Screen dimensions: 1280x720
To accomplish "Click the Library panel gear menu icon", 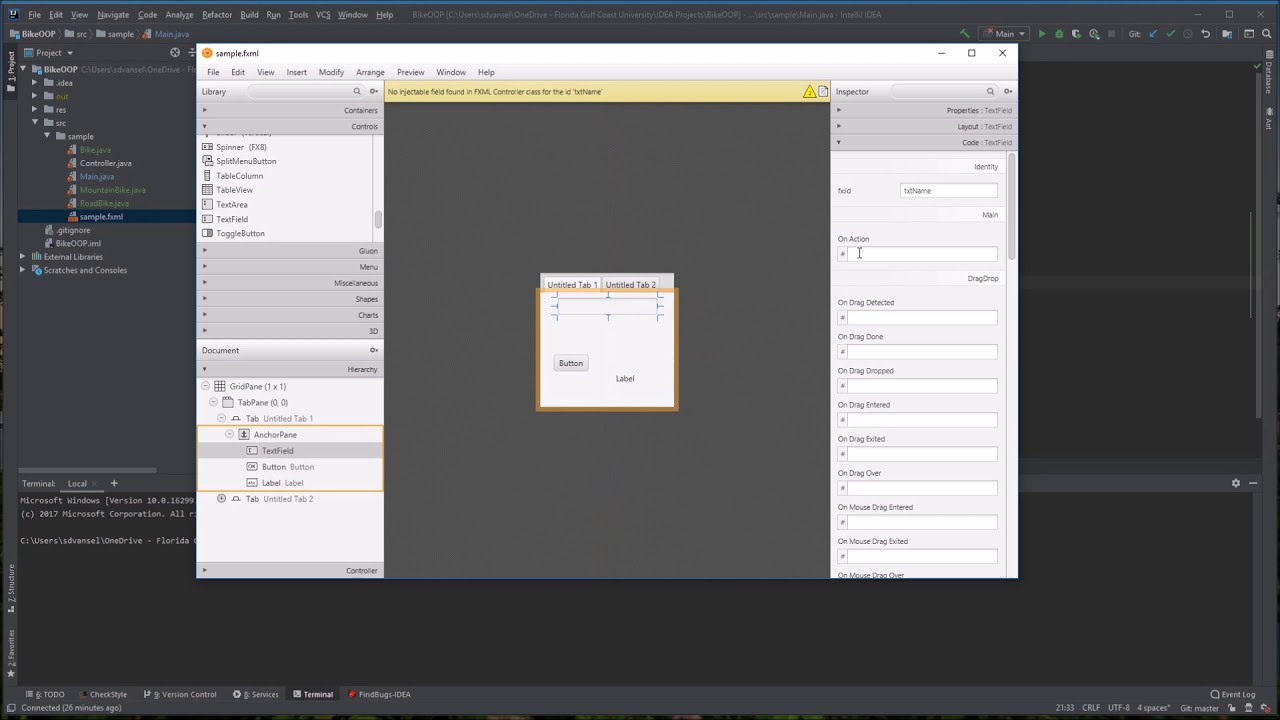I will pyautogui.click(x=374, y=91).
